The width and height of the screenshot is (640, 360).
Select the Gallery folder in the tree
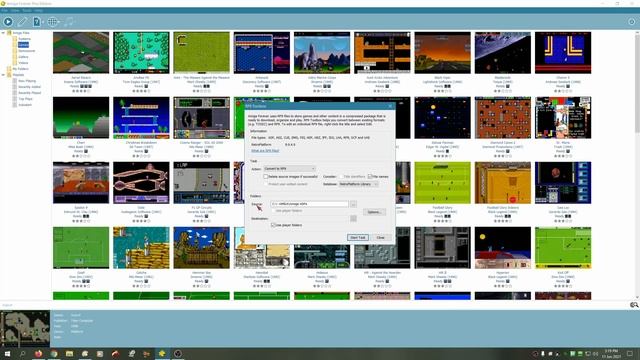(x=23, y=57)
